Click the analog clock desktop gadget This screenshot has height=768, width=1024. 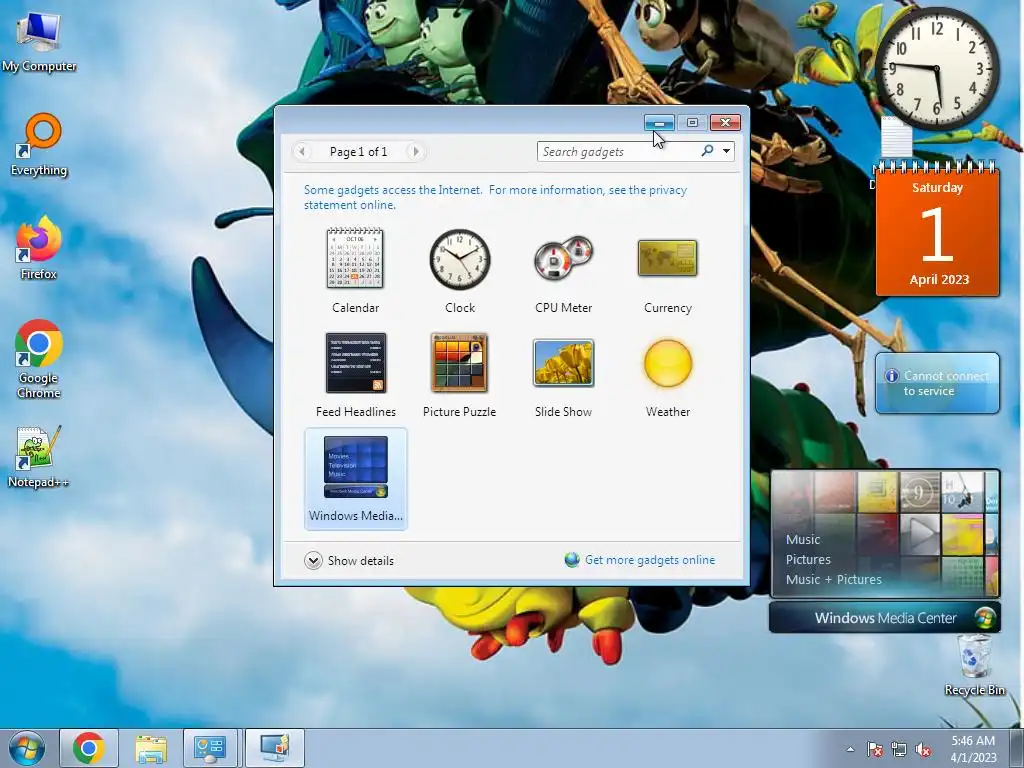(x=936, y=68)
